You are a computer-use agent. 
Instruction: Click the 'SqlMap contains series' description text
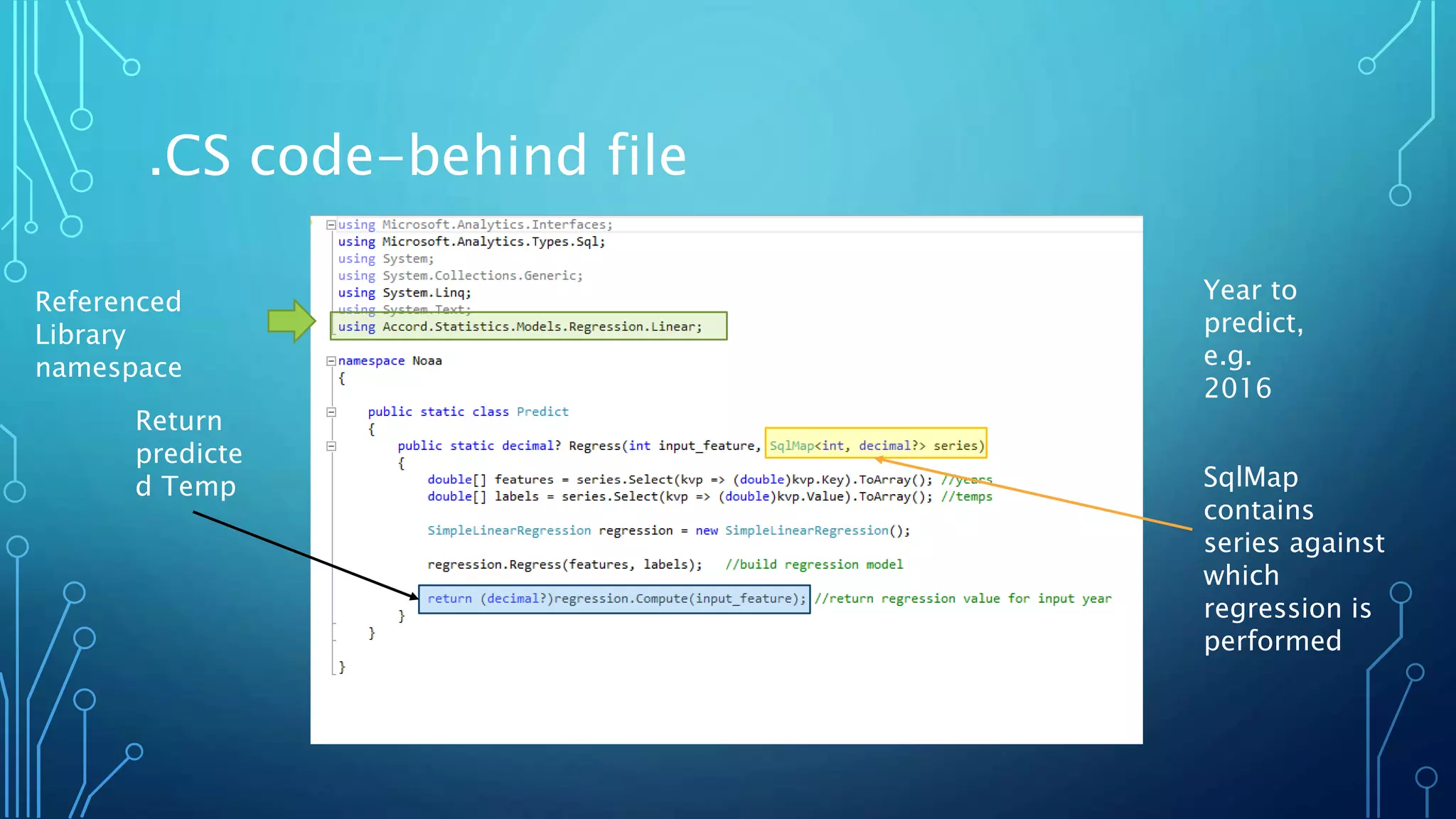(1293, 559)
